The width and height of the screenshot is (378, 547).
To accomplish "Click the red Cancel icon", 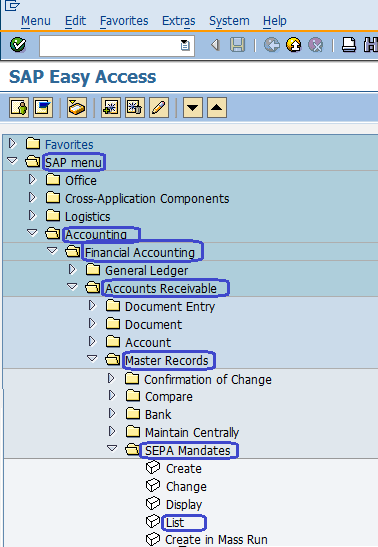I will (316, 45).
